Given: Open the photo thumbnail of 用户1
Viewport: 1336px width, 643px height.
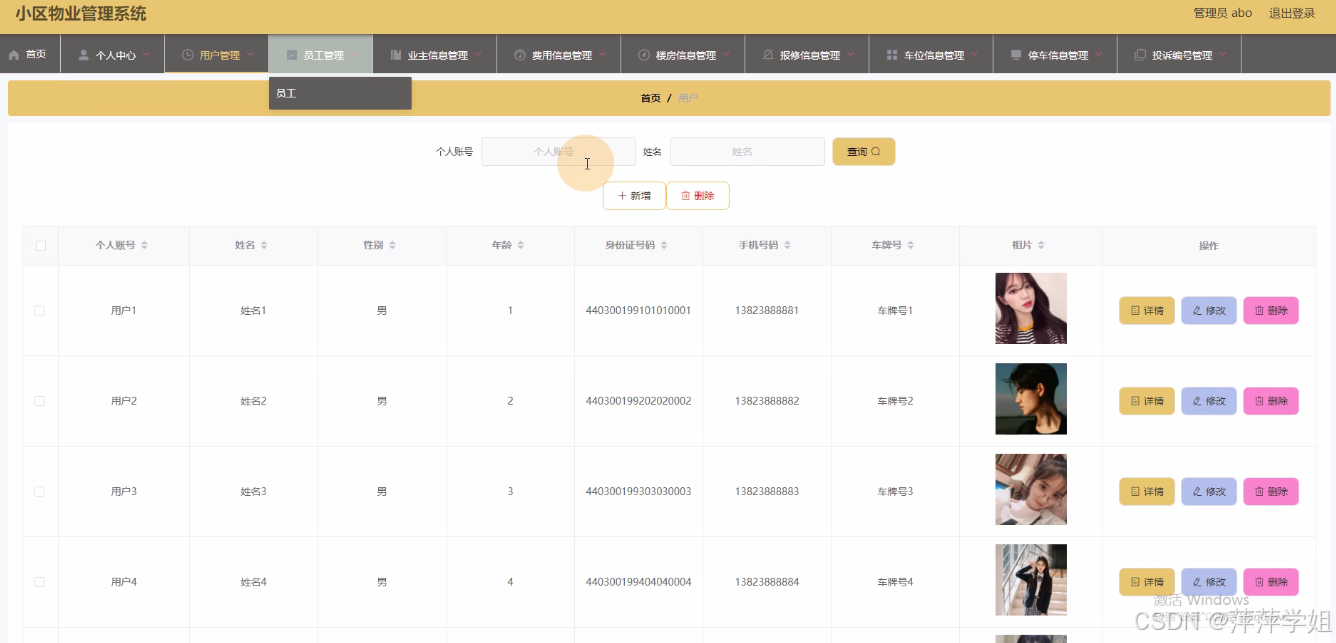Looking at the screenshot, I should (1031, 308).
